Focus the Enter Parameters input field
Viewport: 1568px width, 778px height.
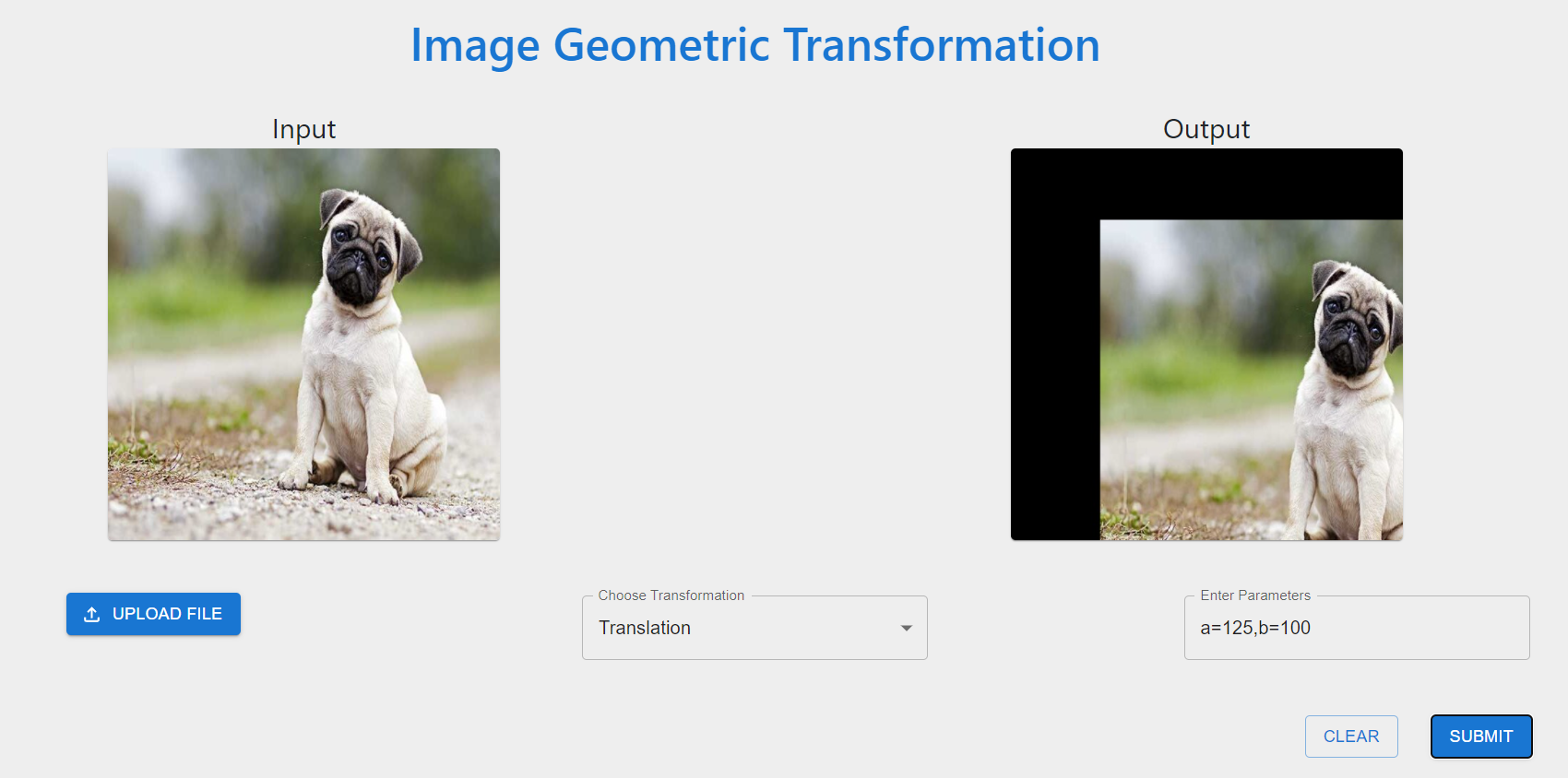pyautogui.click(x=1357, y=628)
